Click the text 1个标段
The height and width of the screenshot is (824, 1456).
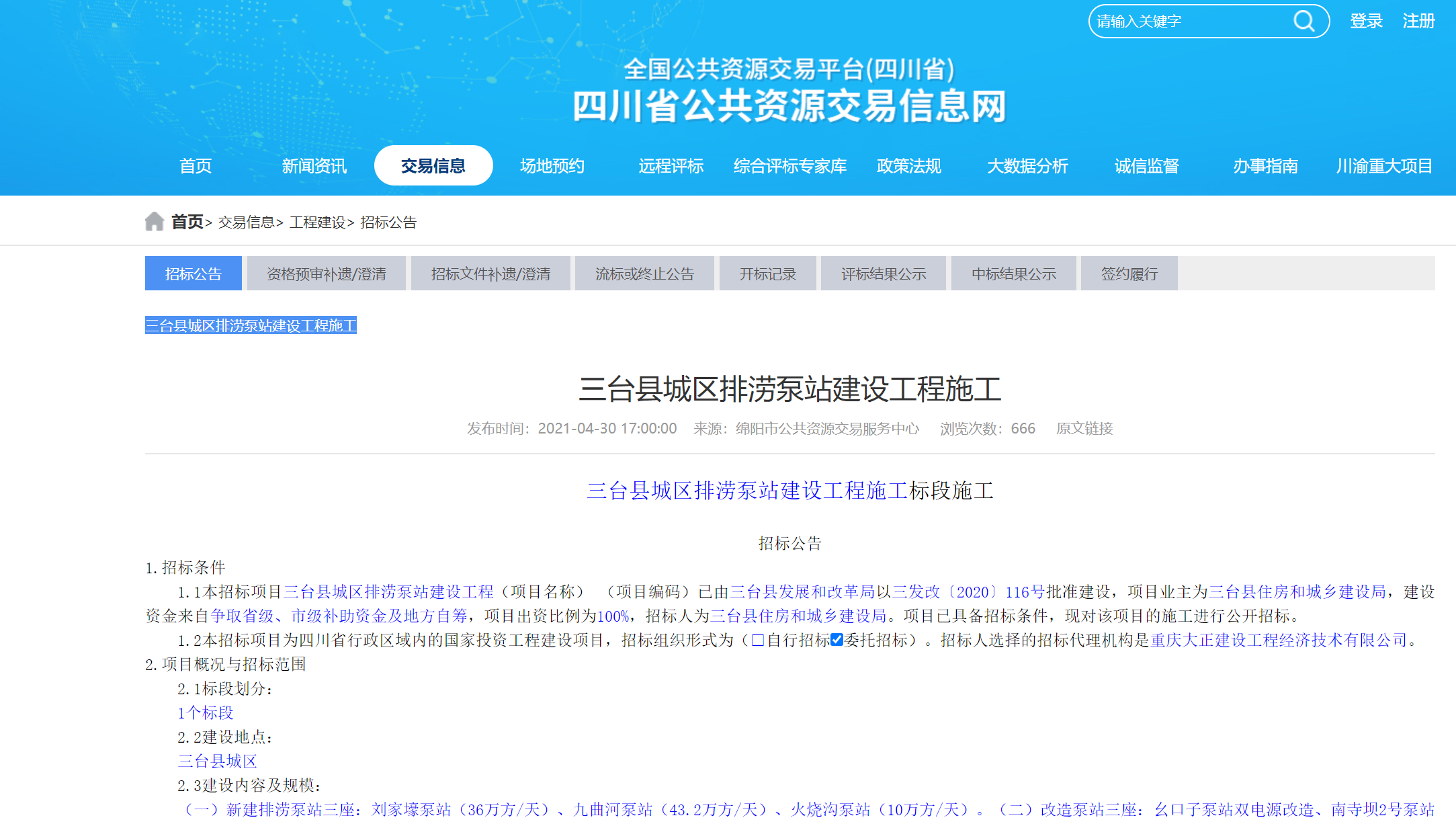click(x=206, y=712)
